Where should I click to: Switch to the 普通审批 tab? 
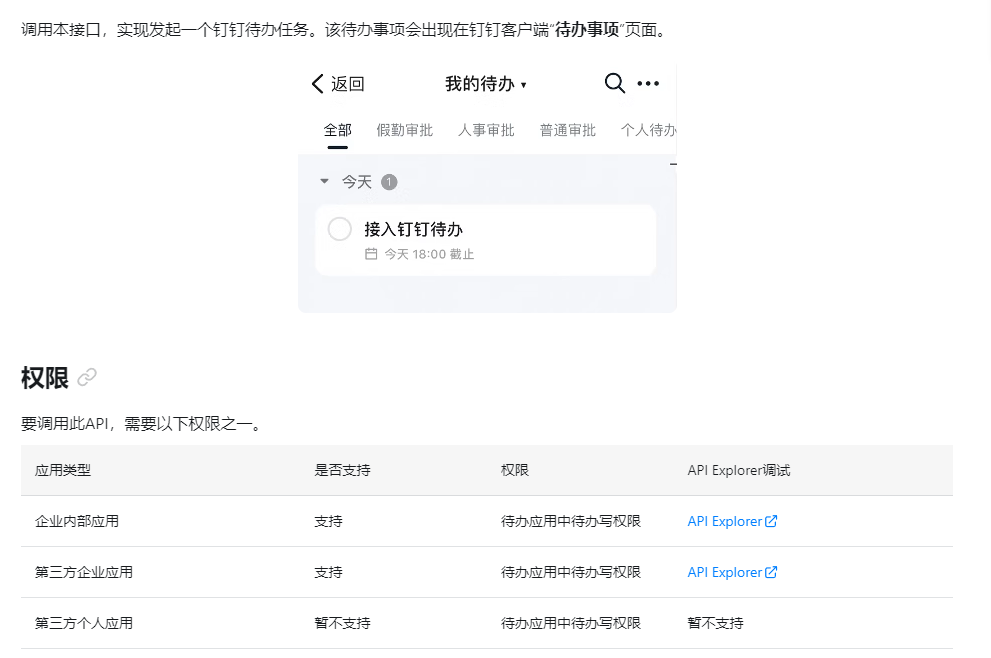coord(568,130)
